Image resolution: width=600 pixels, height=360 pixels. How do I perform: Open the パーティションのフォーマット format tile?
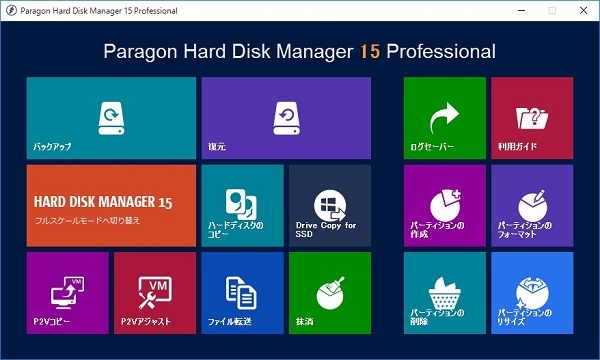[x=532, y=205]
